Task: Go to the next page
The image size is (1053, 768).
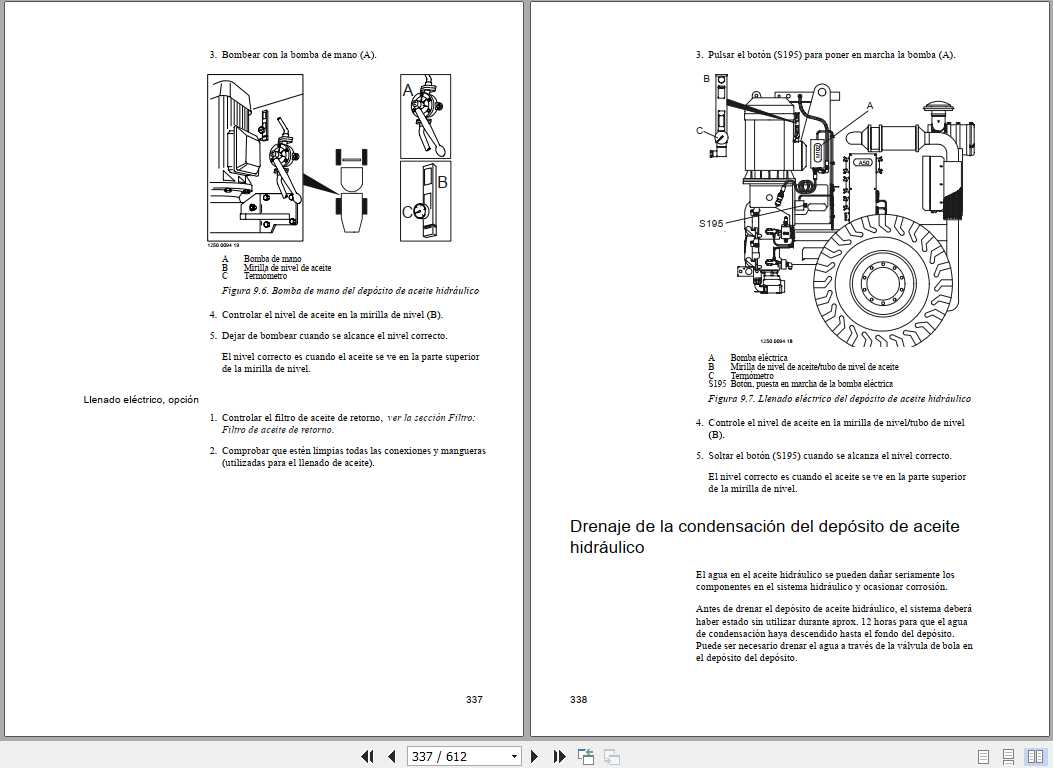Action: (x=534, y=756)
